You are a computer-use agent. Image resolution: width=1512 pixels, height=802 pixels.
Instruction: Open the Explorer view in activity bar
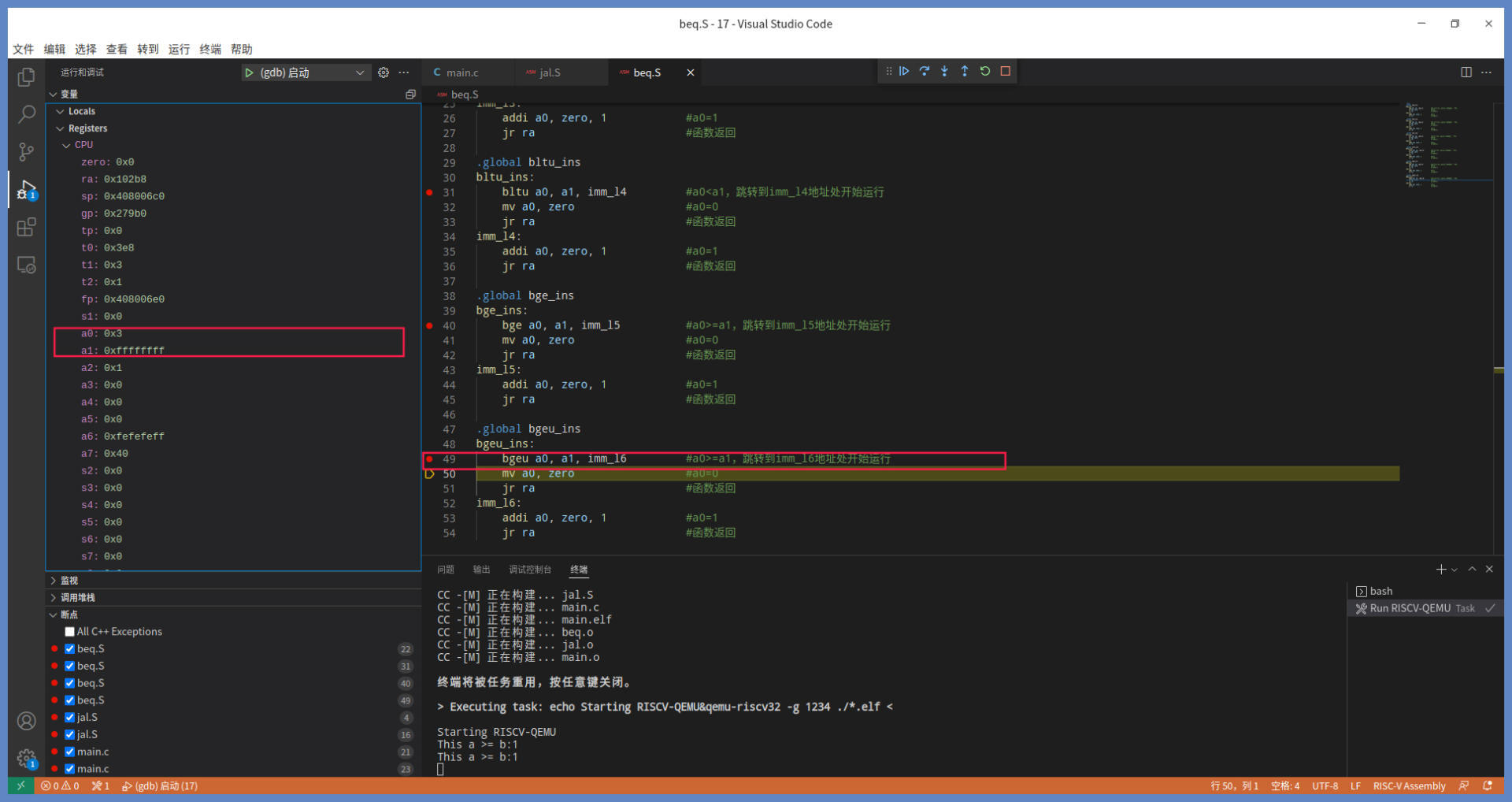pyautogui.click(x=26, y=77)
